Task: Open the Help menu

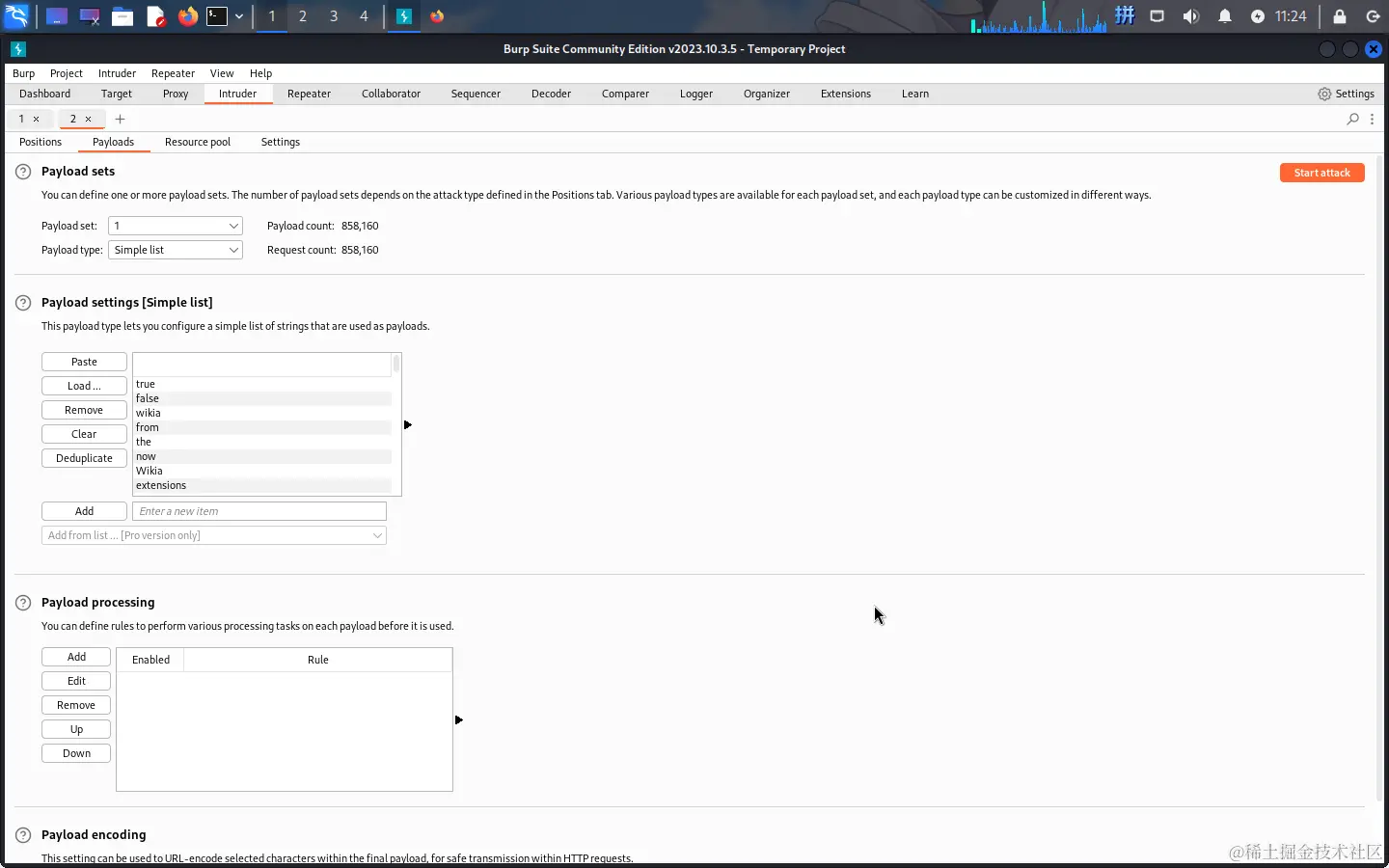Action: pos(260,73)
